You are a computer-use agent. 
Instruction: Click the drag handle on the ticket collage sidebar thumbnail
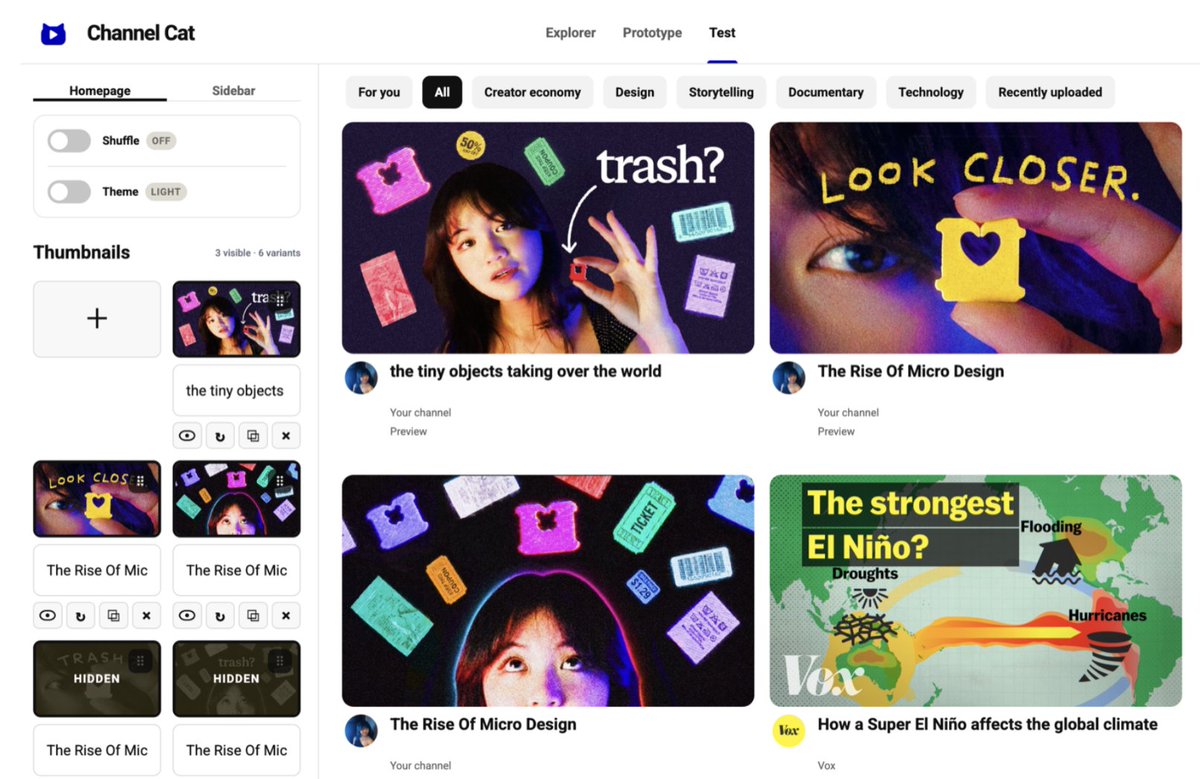(280, 479)
